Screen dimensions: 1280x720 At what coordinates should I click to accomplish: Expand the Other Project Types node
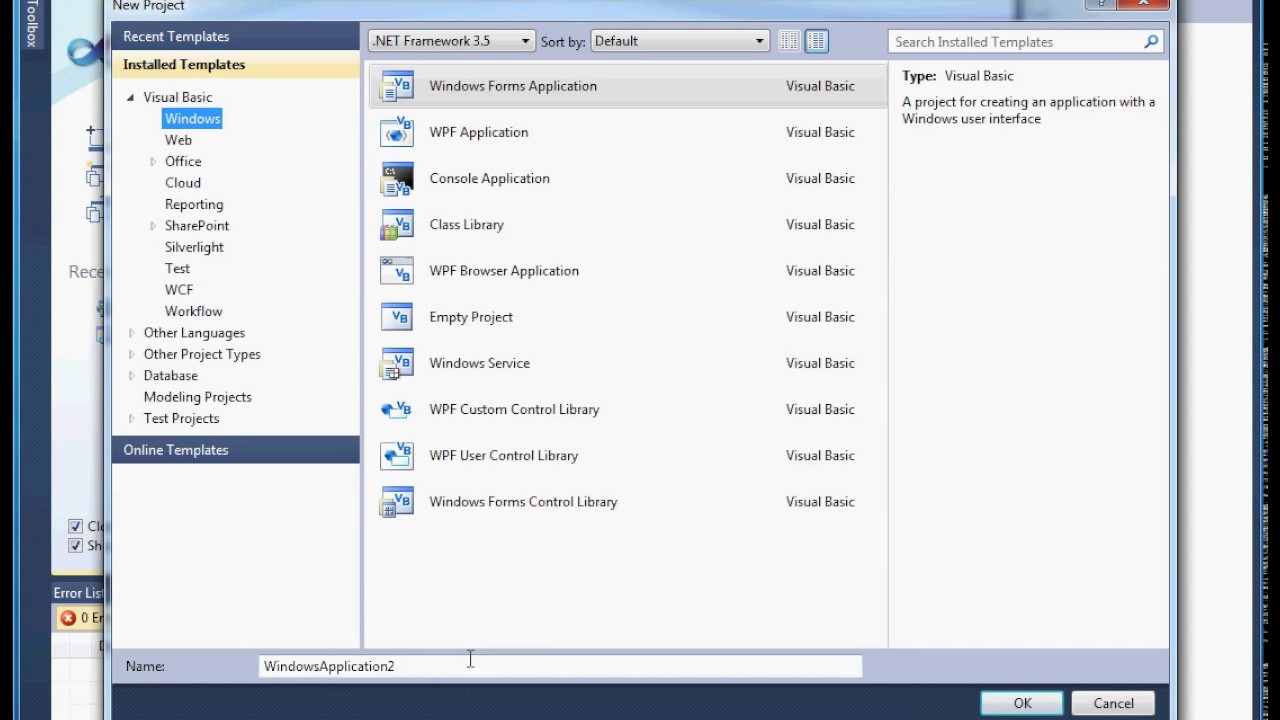point(131,354)
